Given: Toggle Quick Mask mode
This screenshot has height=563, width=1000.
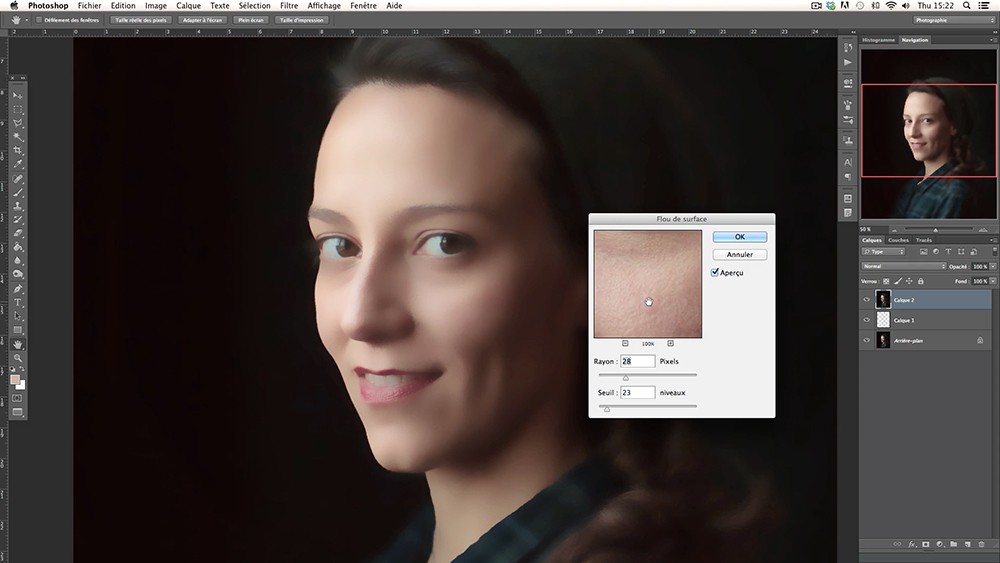Looking at the screenshot, I should [x=17, y=398].
